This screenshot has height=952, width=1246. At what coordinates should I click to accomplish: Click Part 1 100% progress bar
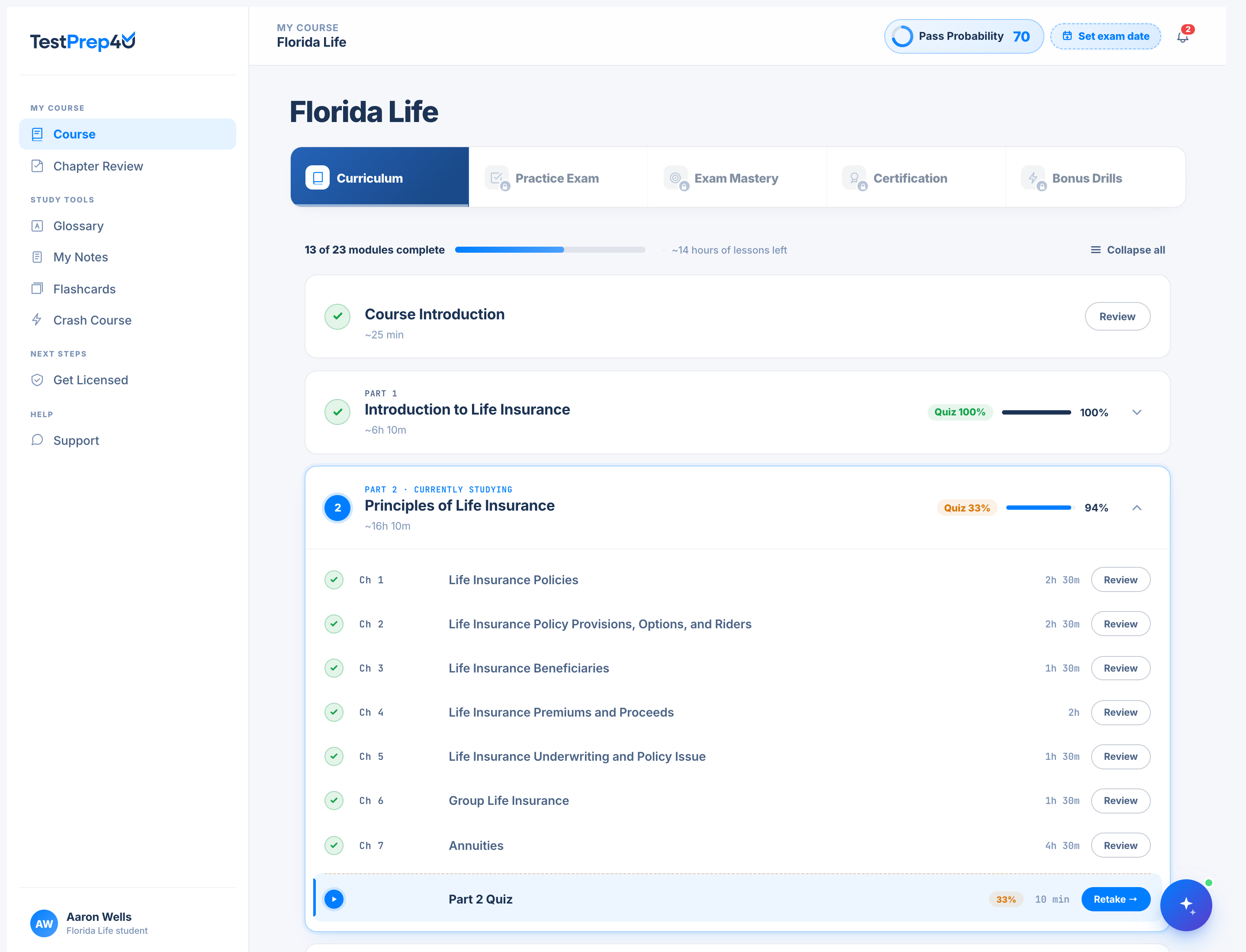1036,412
